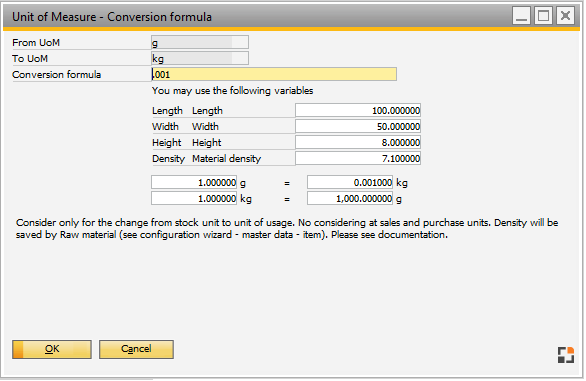Image resolution: width=586 pixels, height=381 pixels.
Task: Click the 'Length' variable name
Action: pyautogui.click(x=167, y=111)
